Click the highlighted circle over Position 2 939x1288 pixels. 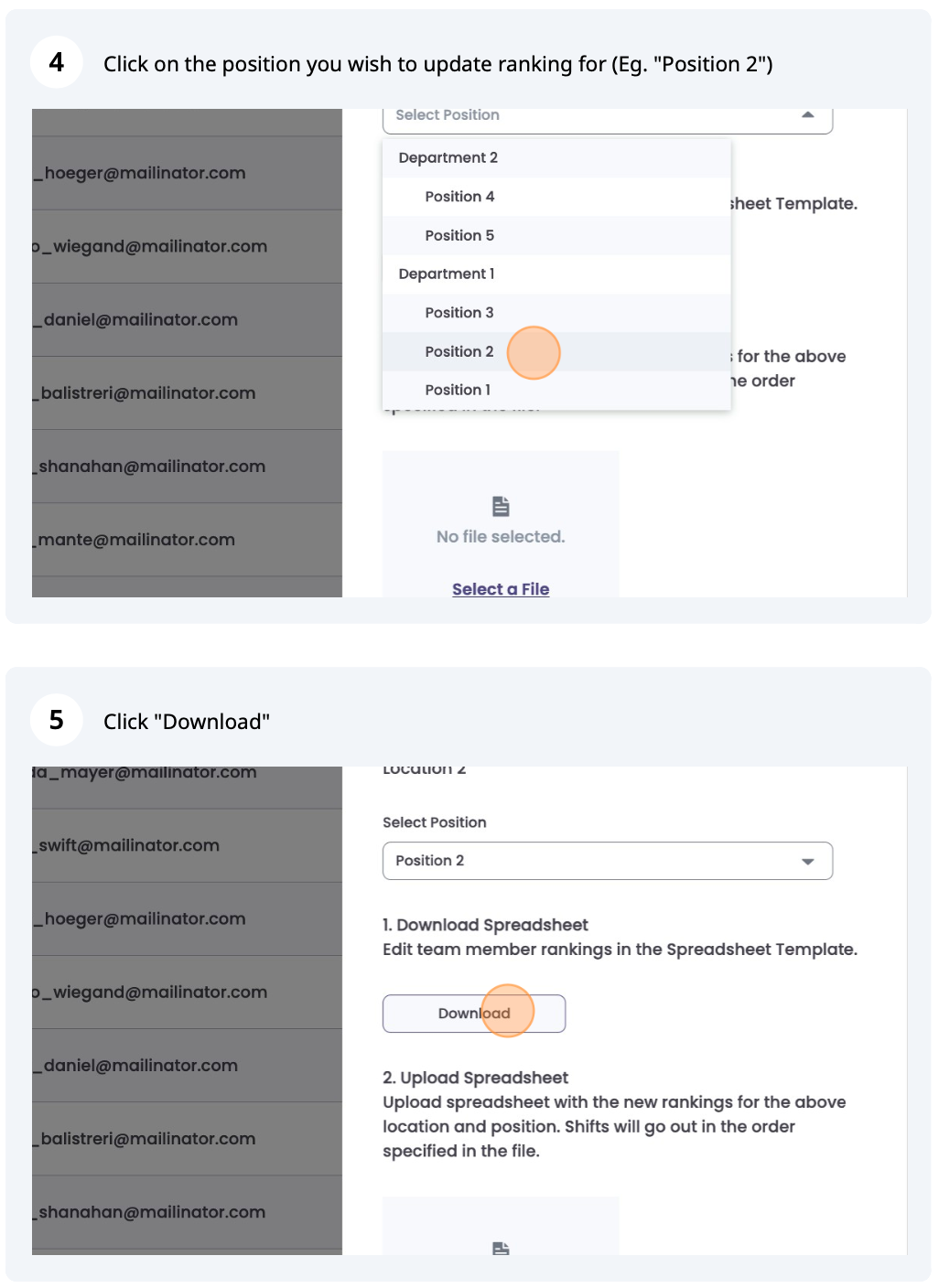pyautogui.click(x=534, y=352)
